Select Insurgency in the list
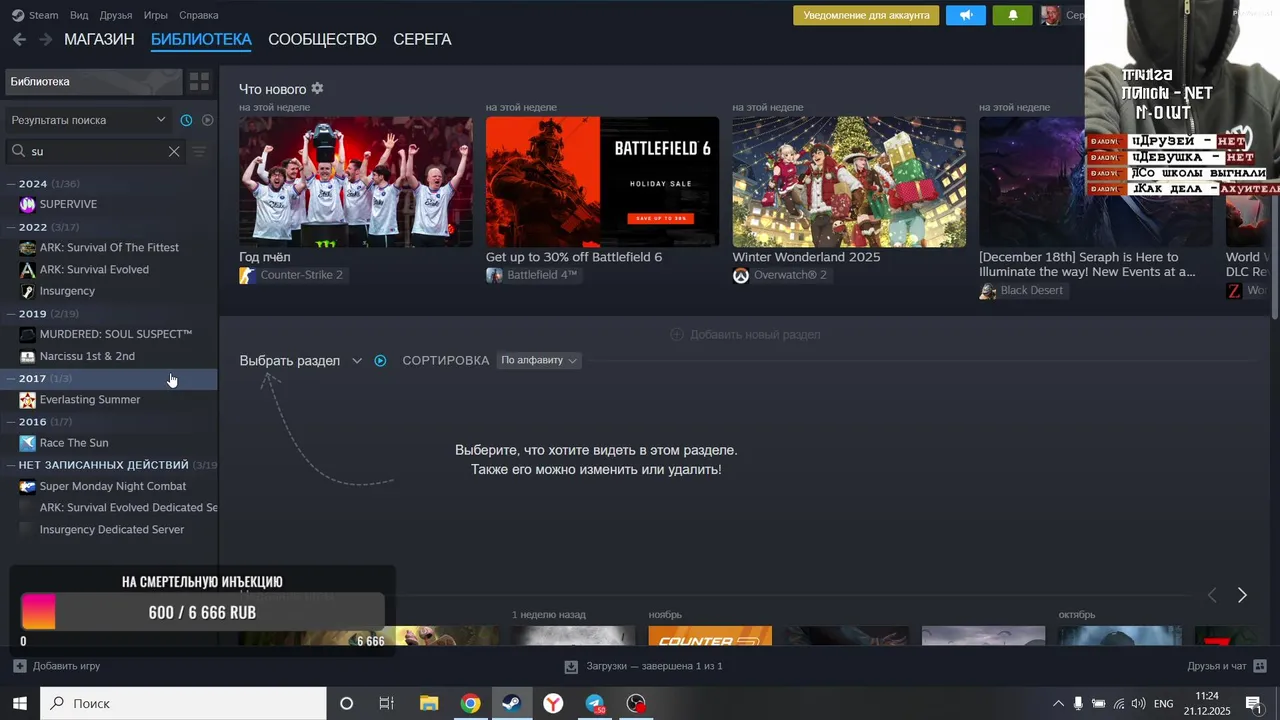The width and height of the screenshot is (1280, 720). click(x=109, y=291)
